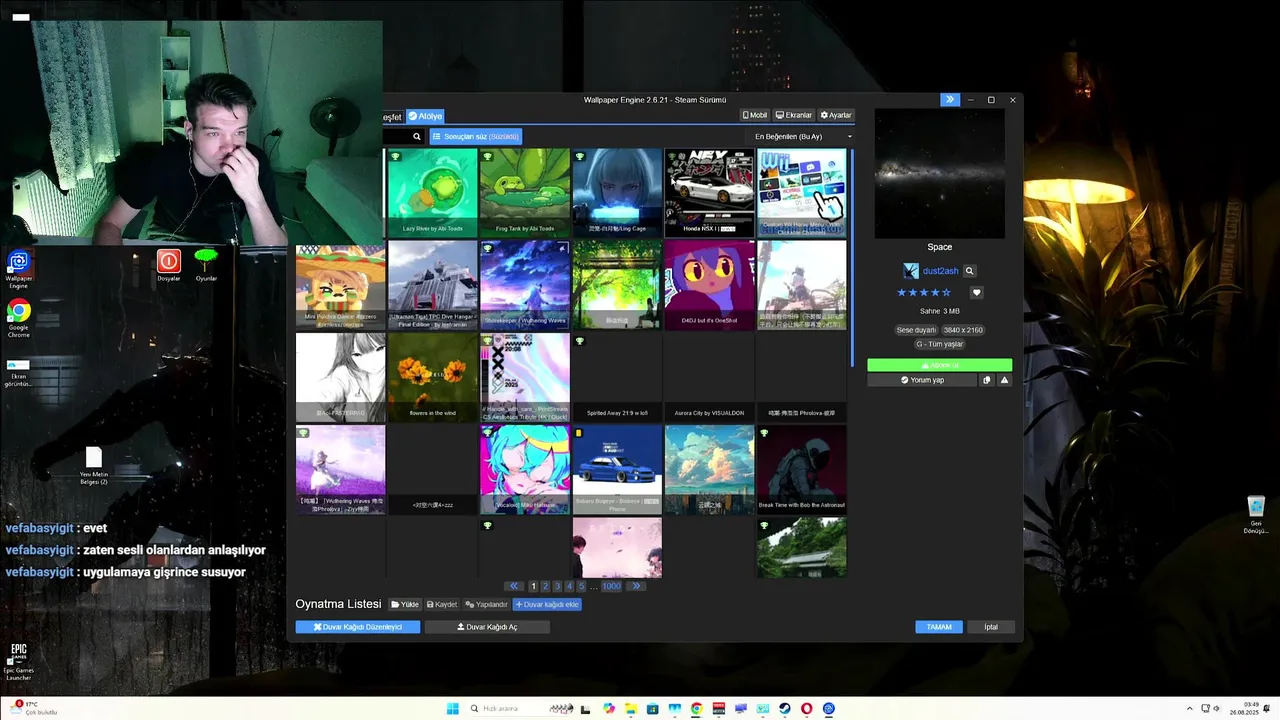Open Mobil device settings
The height and width of the screenshot is (720, 1280).
point(754,115)
